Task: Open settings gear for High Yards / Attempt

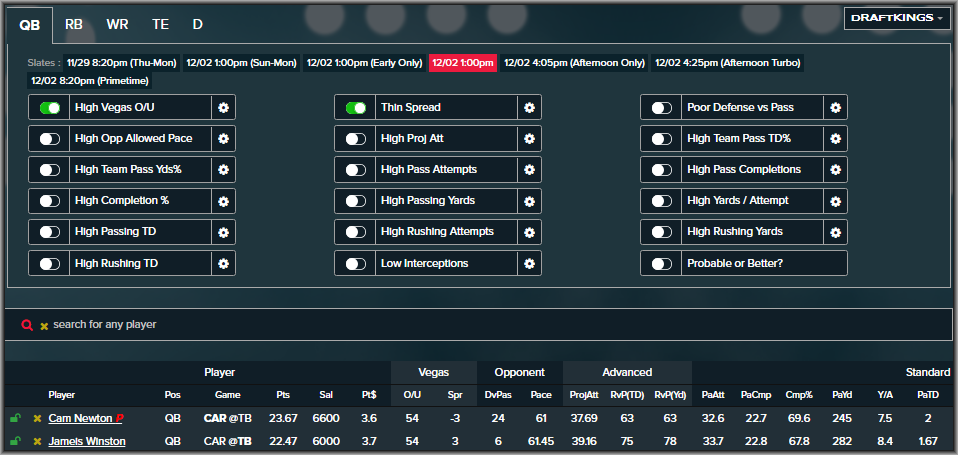Action: 836,201
